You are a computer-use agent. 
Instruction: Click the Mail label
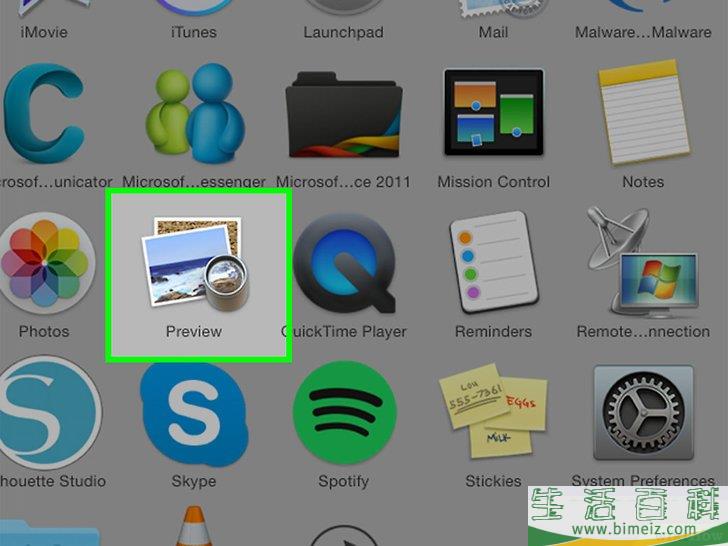click(x=493, y=32)
